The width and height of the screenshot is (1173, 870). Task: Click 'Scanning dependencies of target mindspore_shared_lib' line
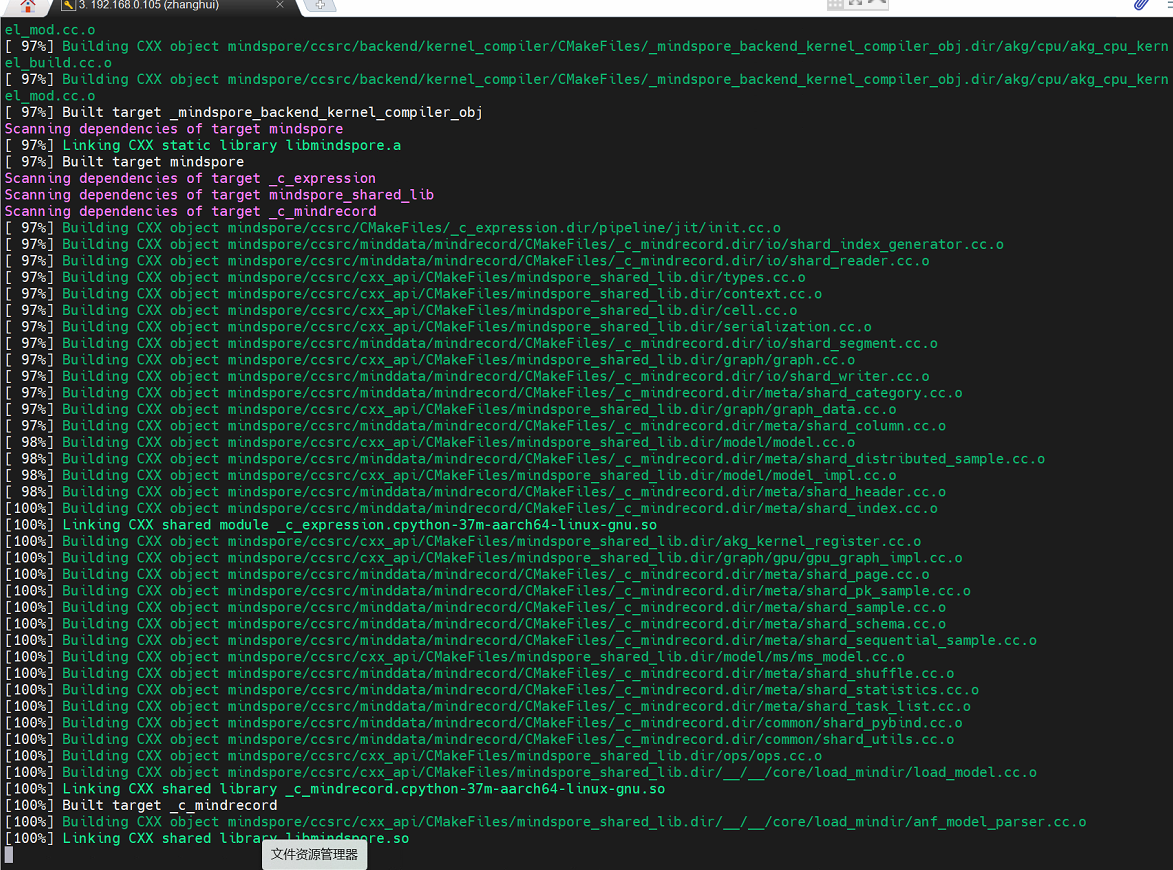coord(219,194)
